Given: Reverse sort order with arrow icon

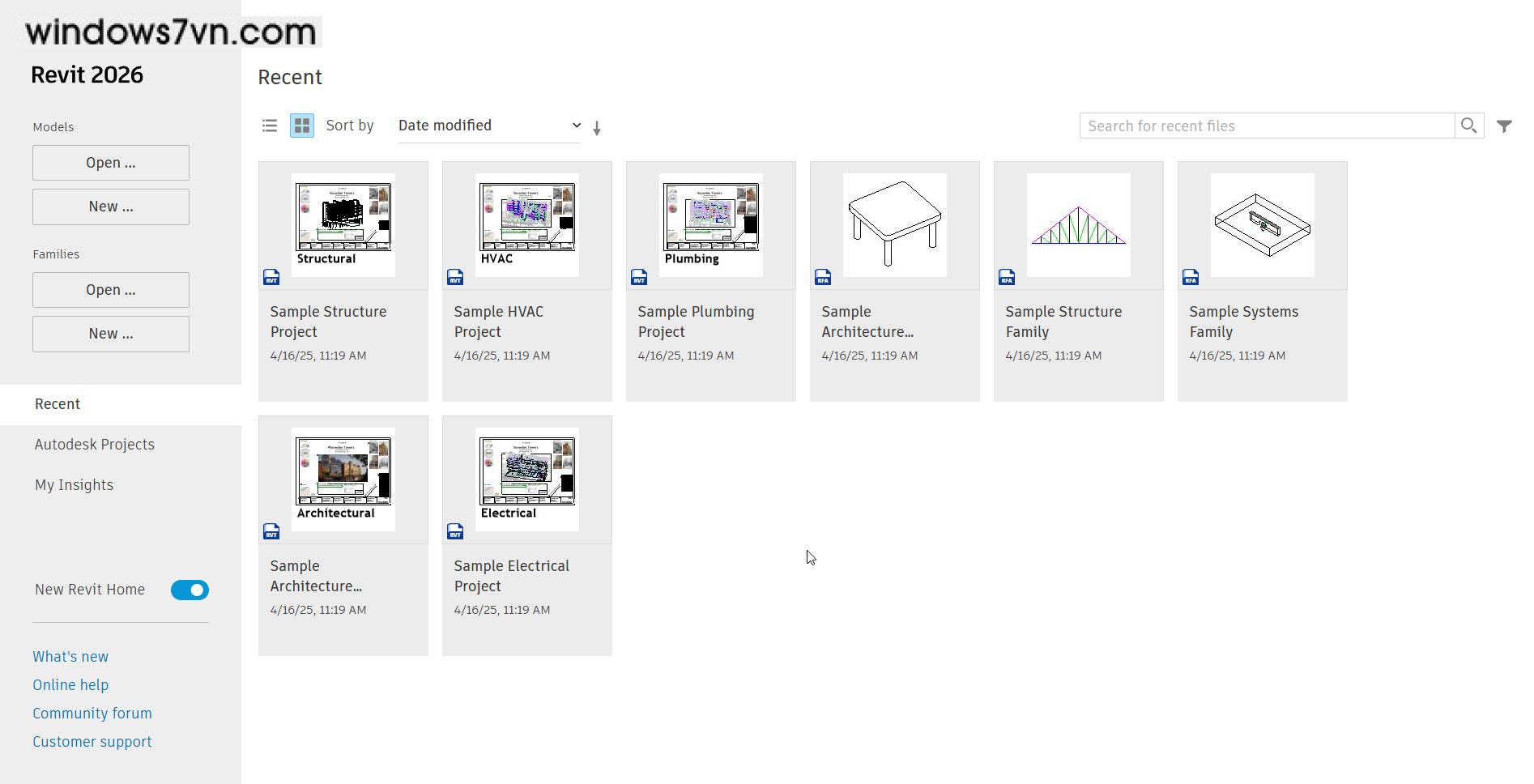Looking at the screenshot, I should pyautogui.click(x=597, y=128).
